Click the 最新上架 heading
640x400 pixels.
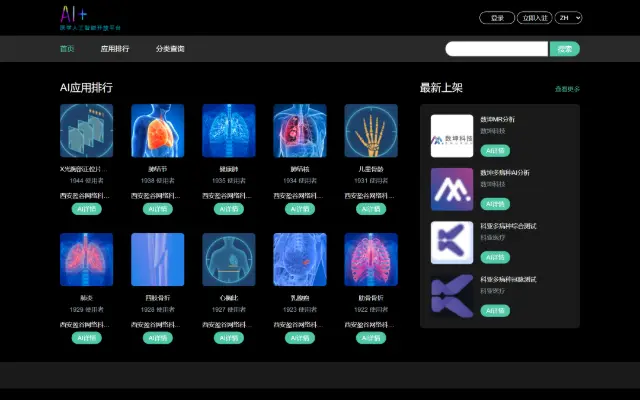(441, 88)
